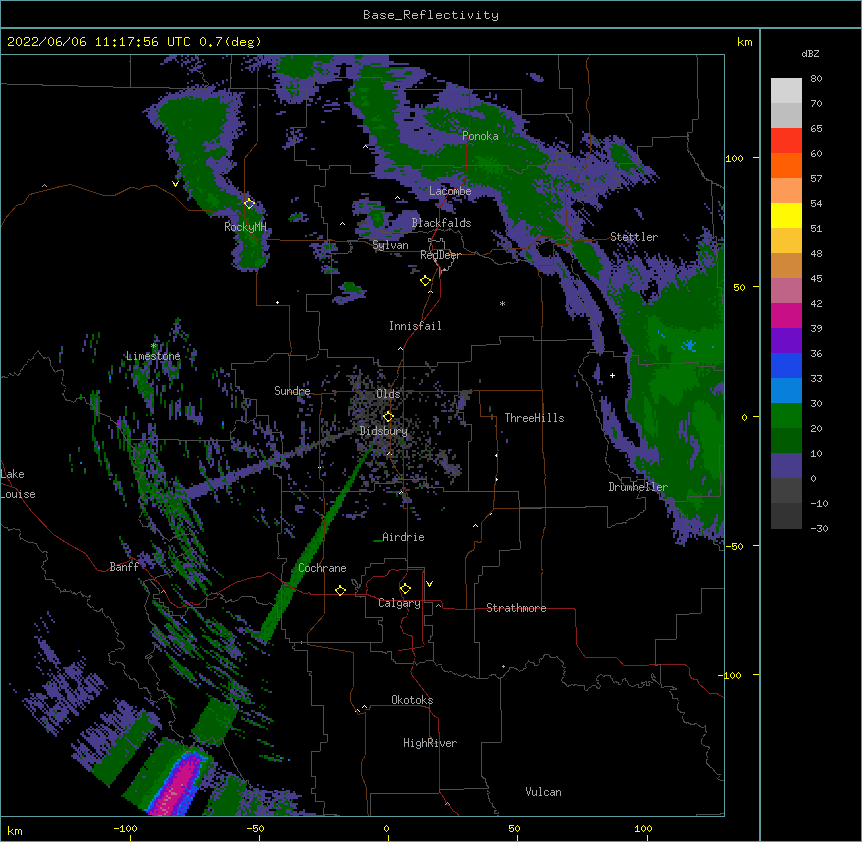The height and width of the screenshot is (842, 862).
Task: Click the HighRiver label
Action: point(430,743)
